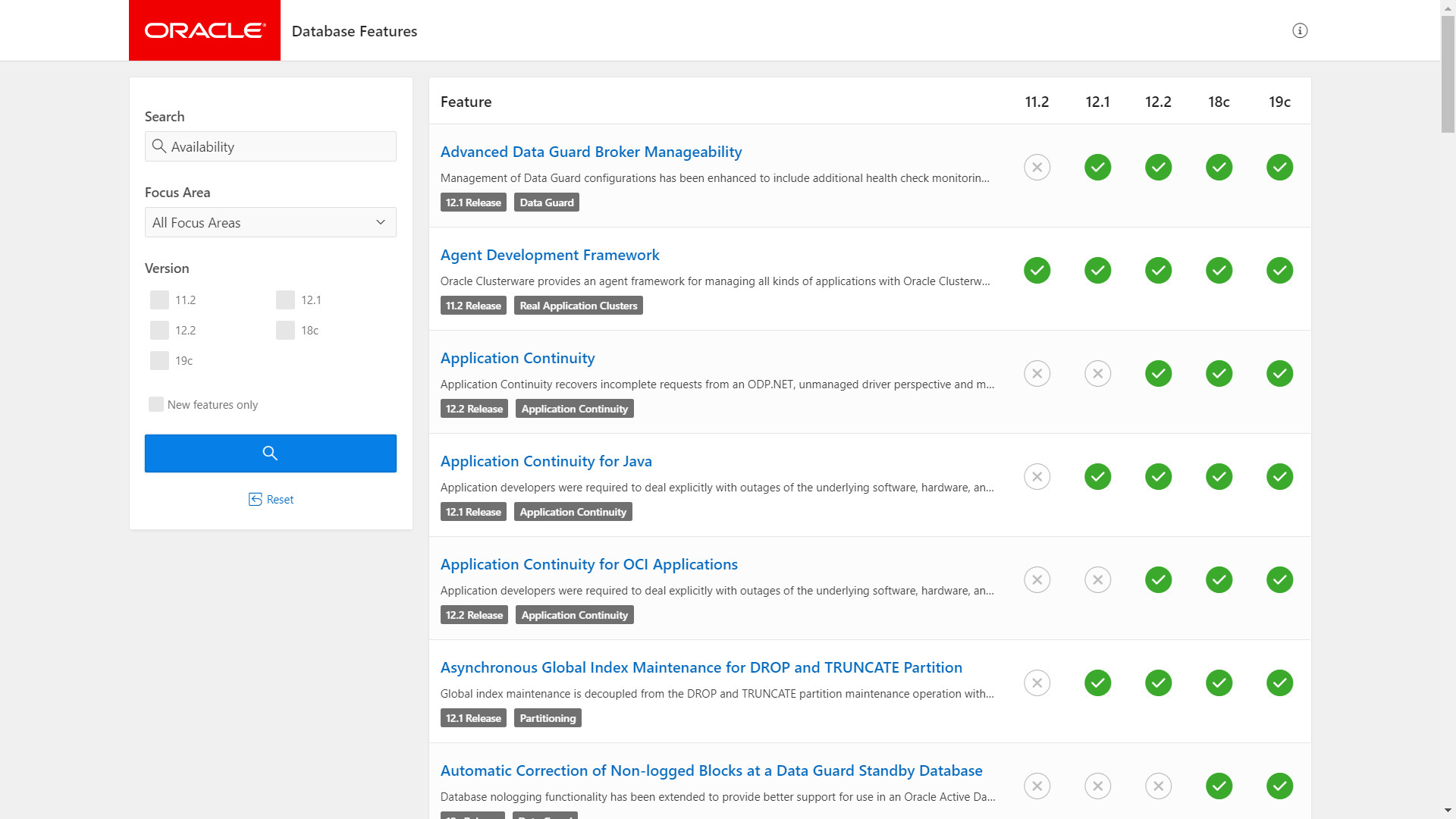Image resolution: width=1456 pixels, height=819 pixels.
Task: Click the 19c checkmark for Agent Development Framework
Action: coord(1279,271)
